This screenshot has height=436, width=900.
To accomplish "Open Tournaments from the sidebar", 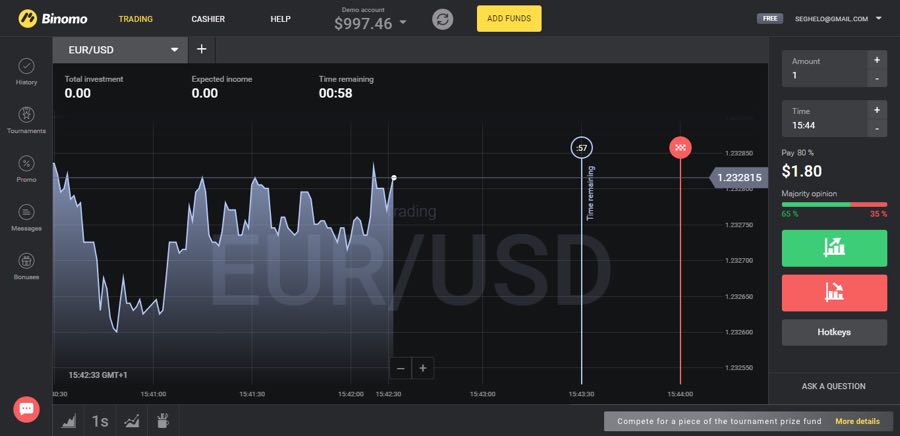I will (26, 120).
